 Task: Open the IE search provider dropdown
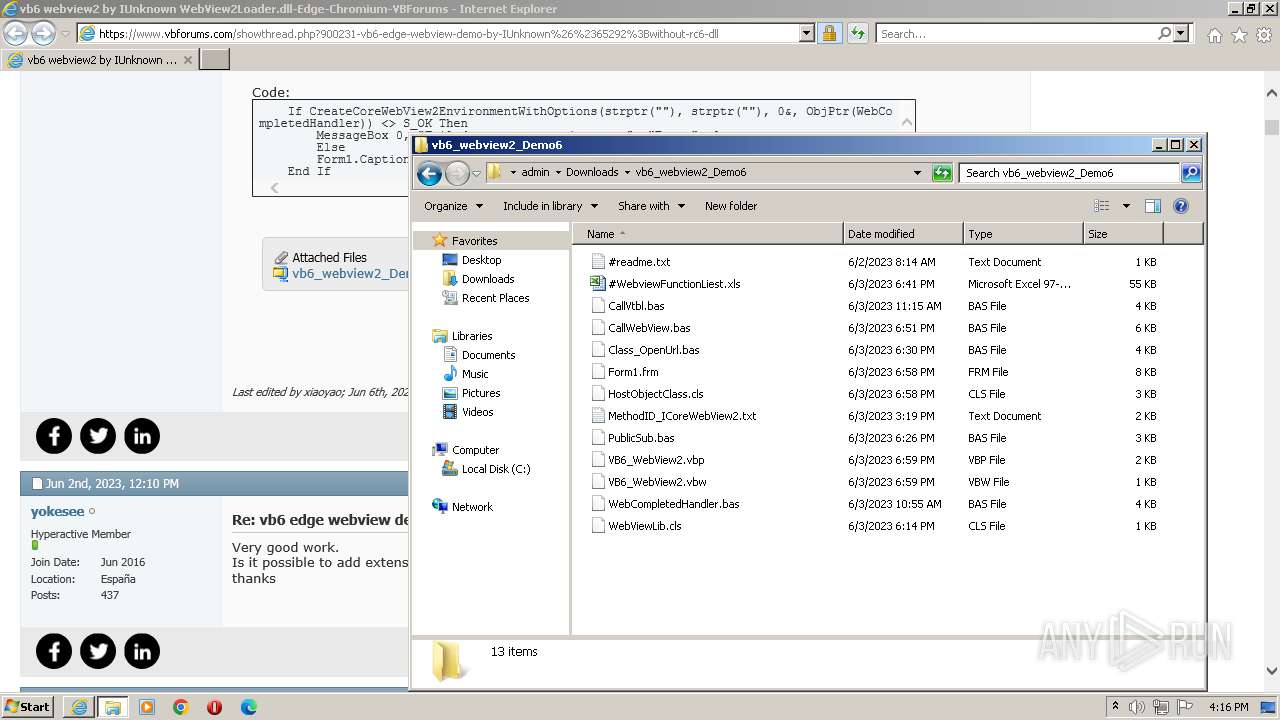tap(1182, 33)
